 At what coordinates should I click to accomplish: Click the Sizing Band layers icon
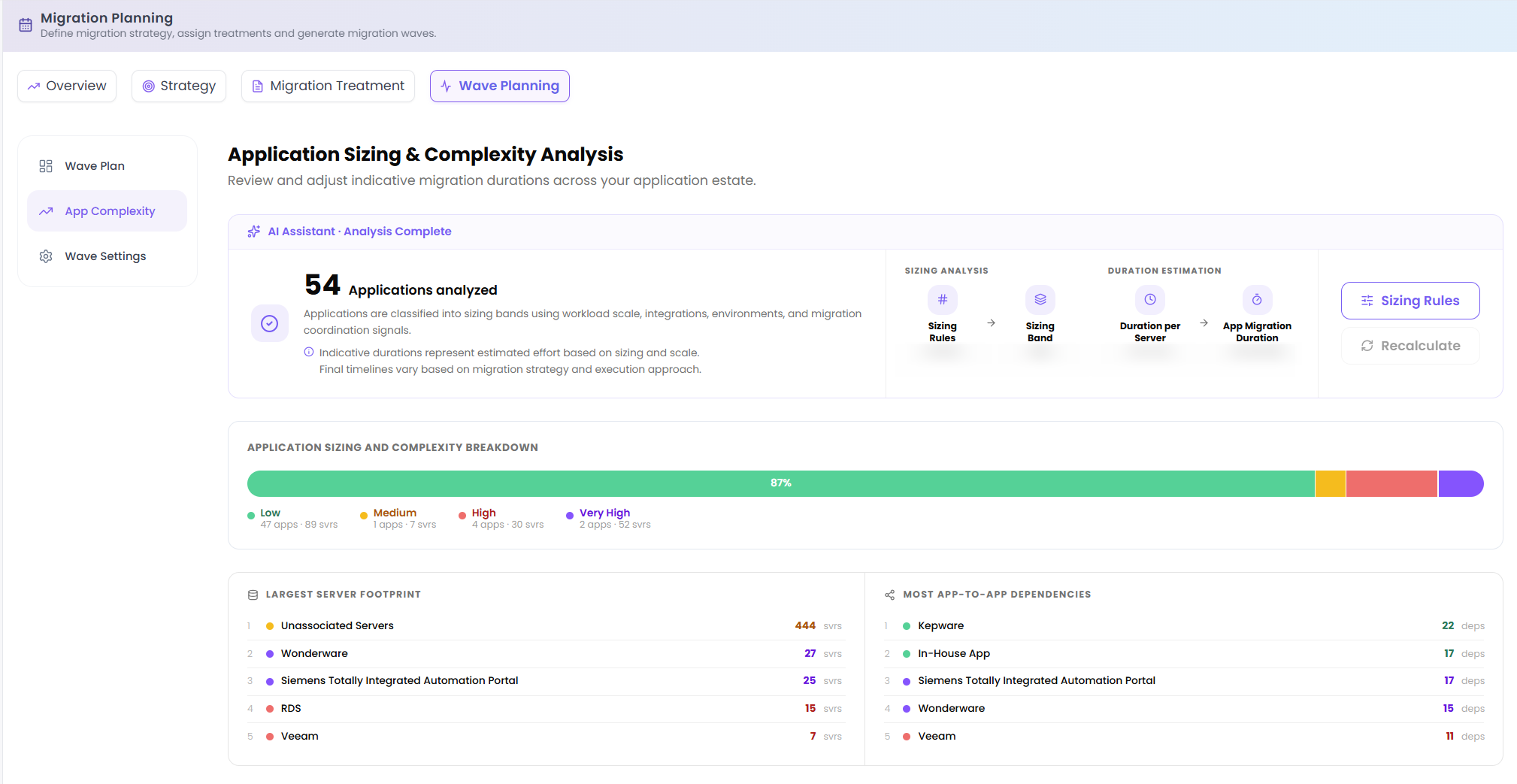(x=1040, y=299)
